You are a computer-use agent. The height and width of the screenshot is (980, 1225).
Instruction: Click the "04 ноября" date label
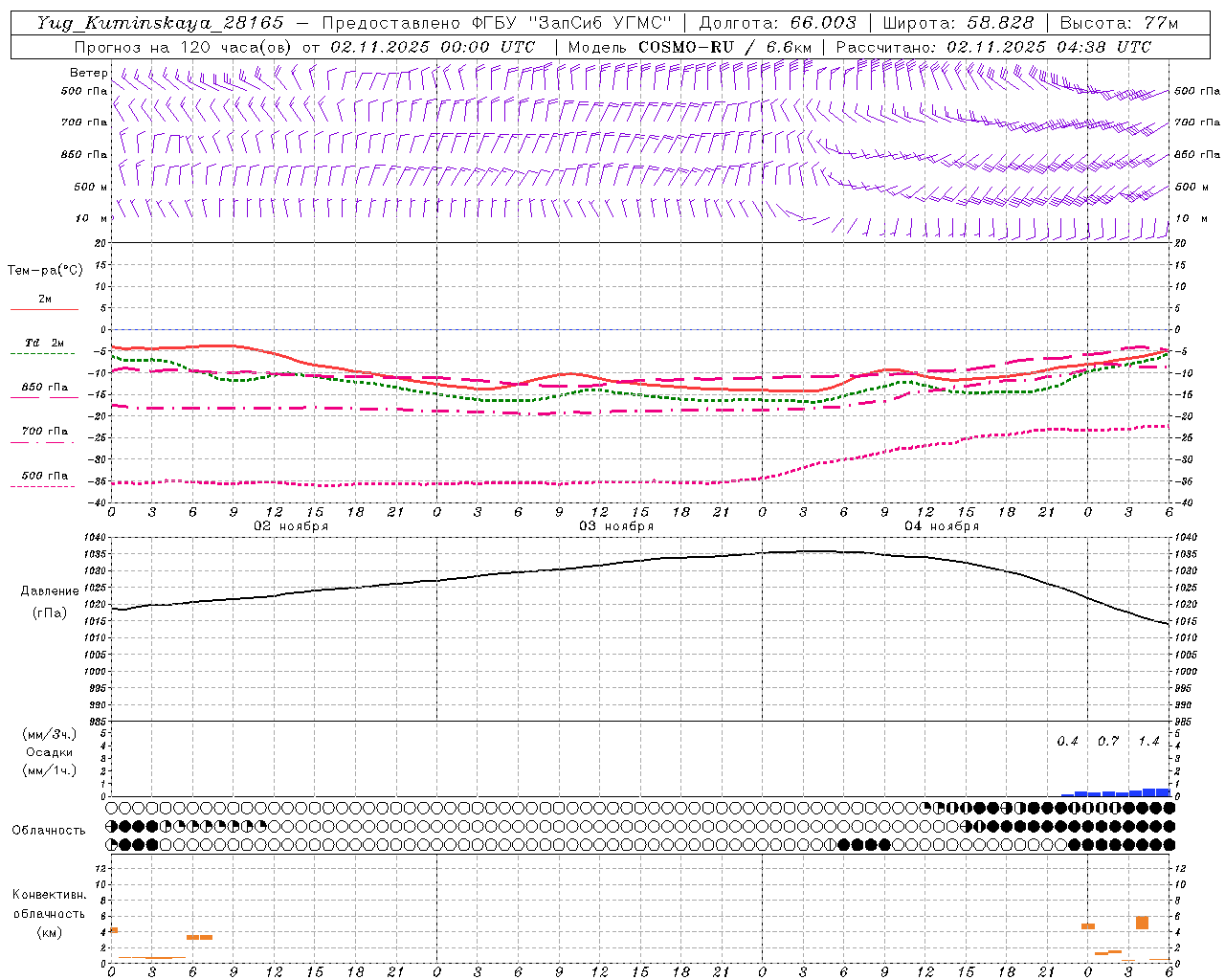942,526
